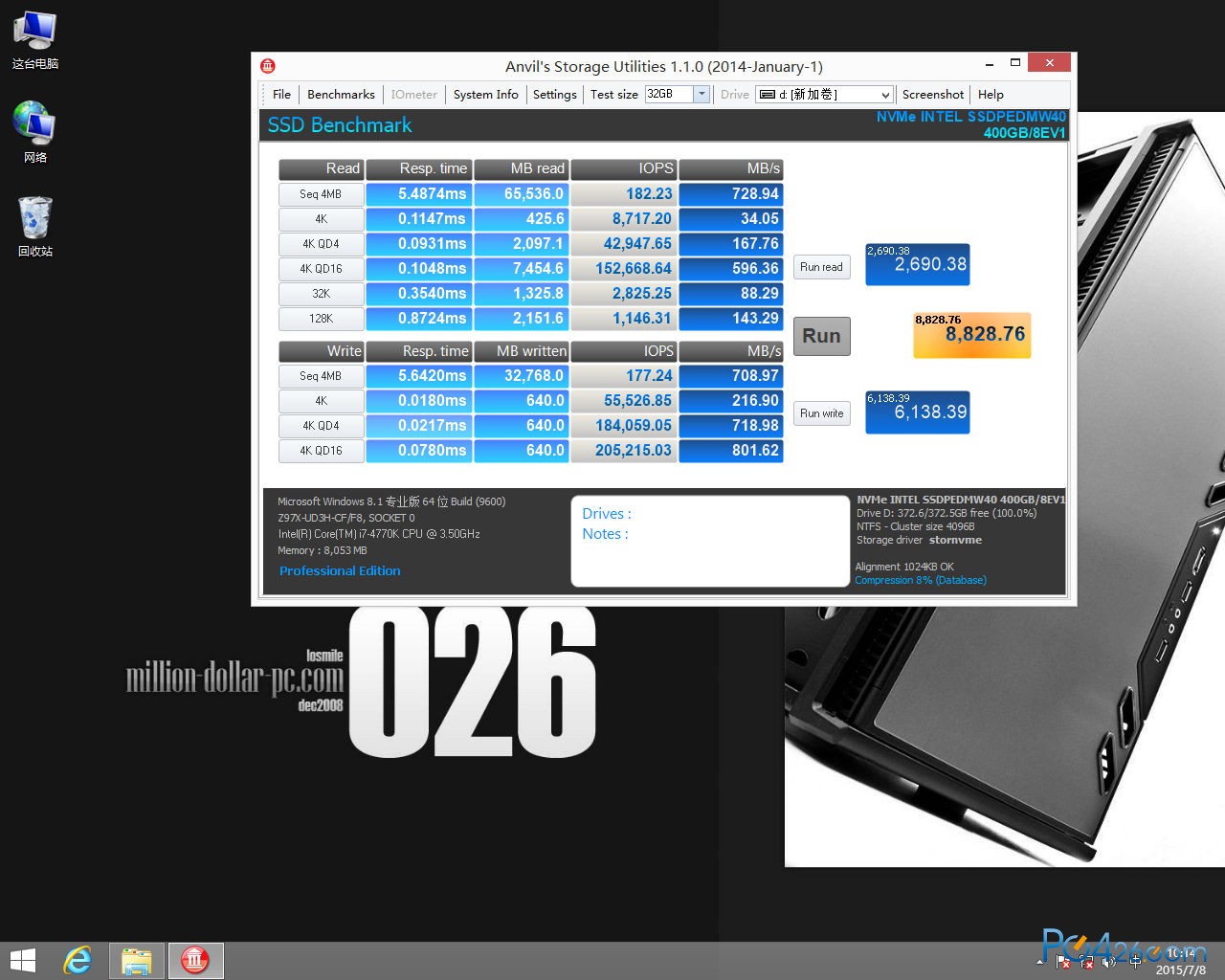Click the write score 6,138.39
The height and width of the screenshot is (980, 1225).
tap(918, 412)
